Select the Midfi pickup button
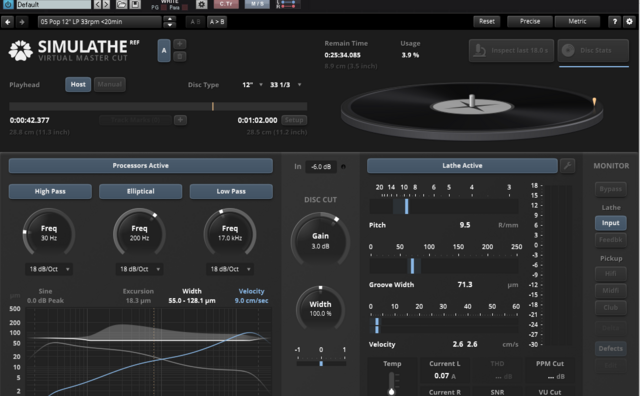The image size is (640, 396). click(611, 291)
